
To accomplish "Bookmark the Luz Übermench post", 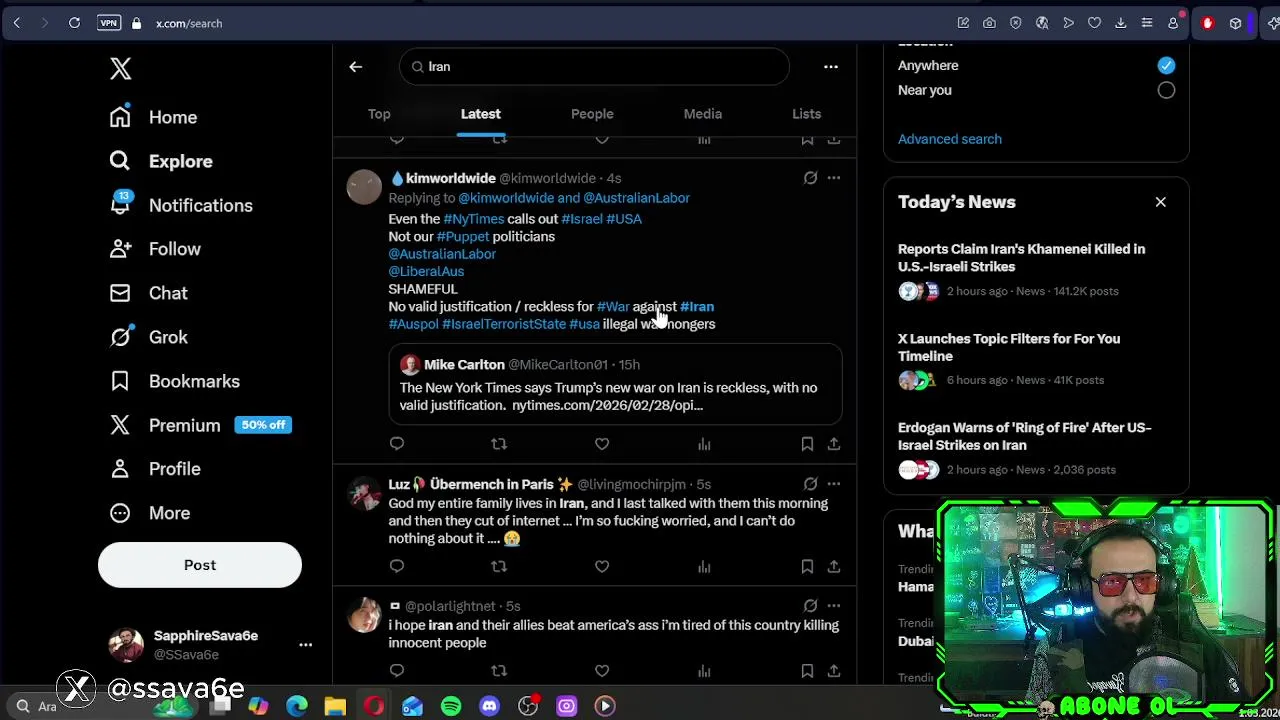I will pos(807,566).
